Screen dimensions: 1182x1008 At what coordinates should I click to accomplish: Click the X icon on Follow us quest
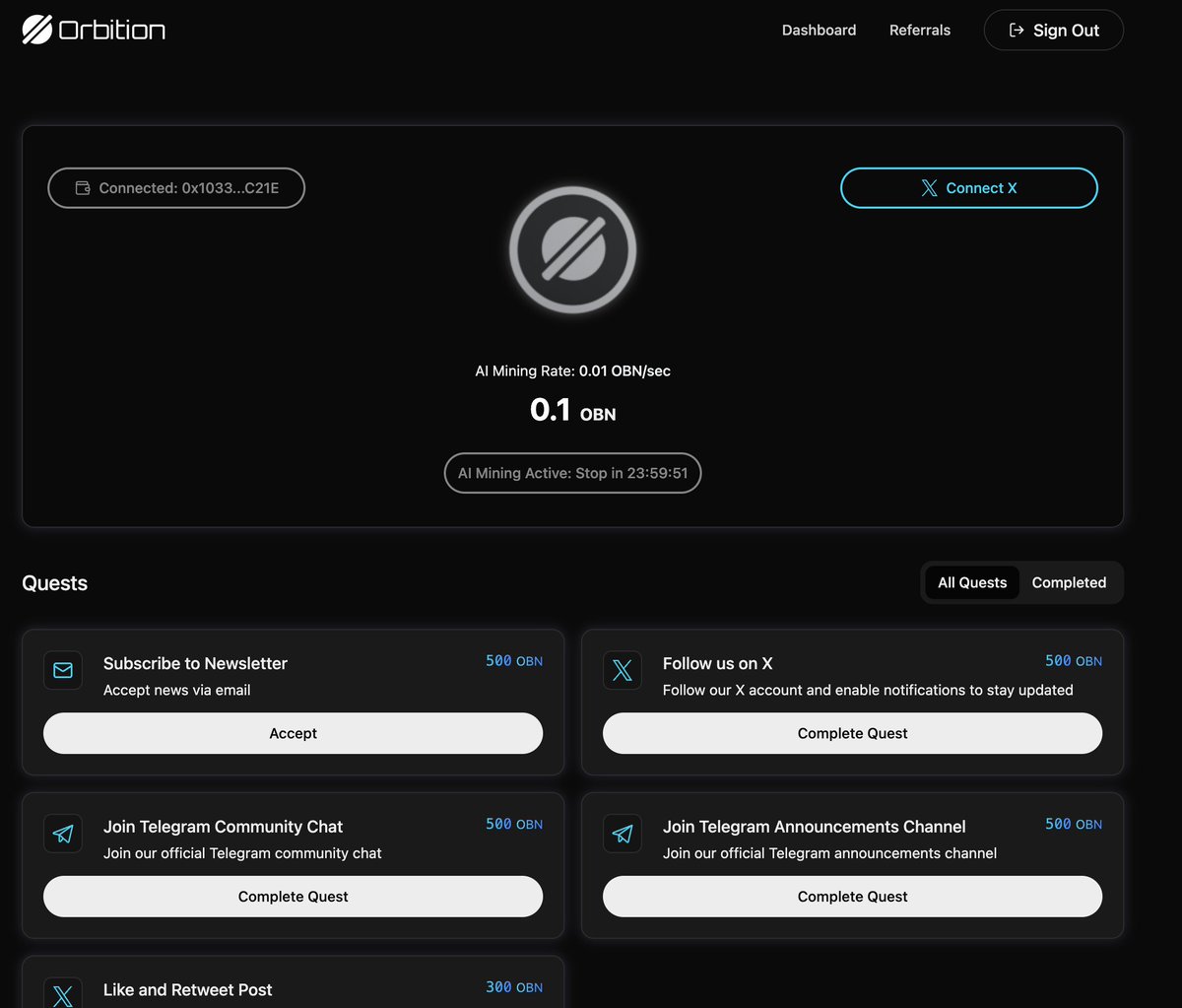click(x=623, y=670)
